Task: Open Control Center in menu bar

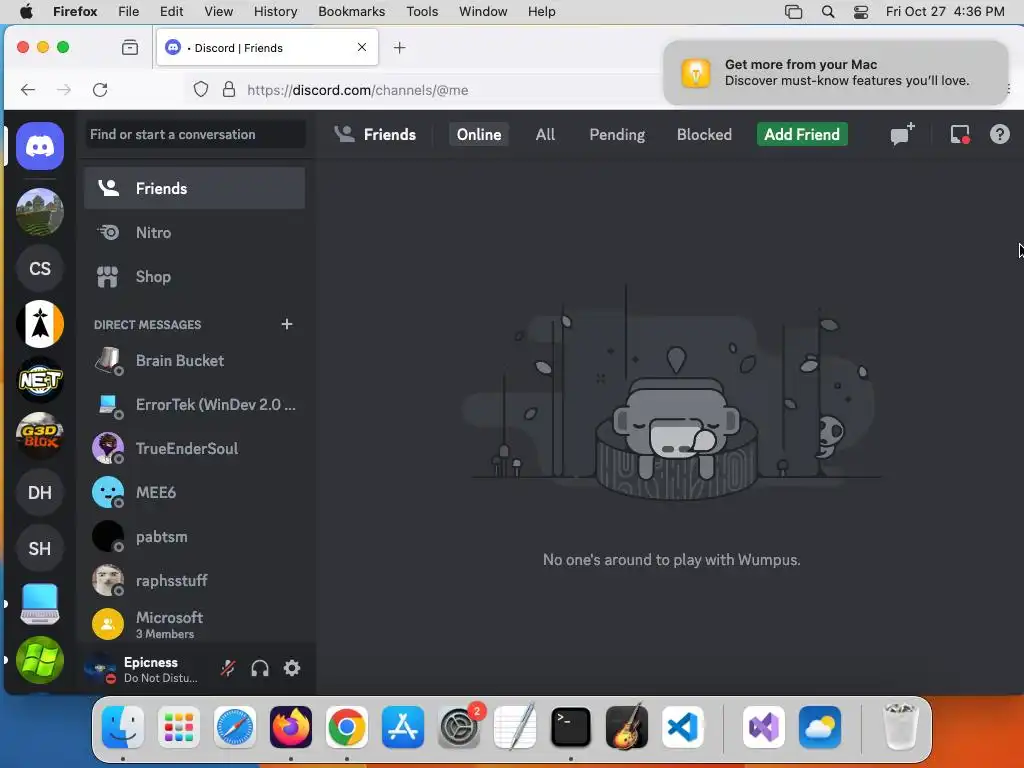Action: (x=861, y=11)
